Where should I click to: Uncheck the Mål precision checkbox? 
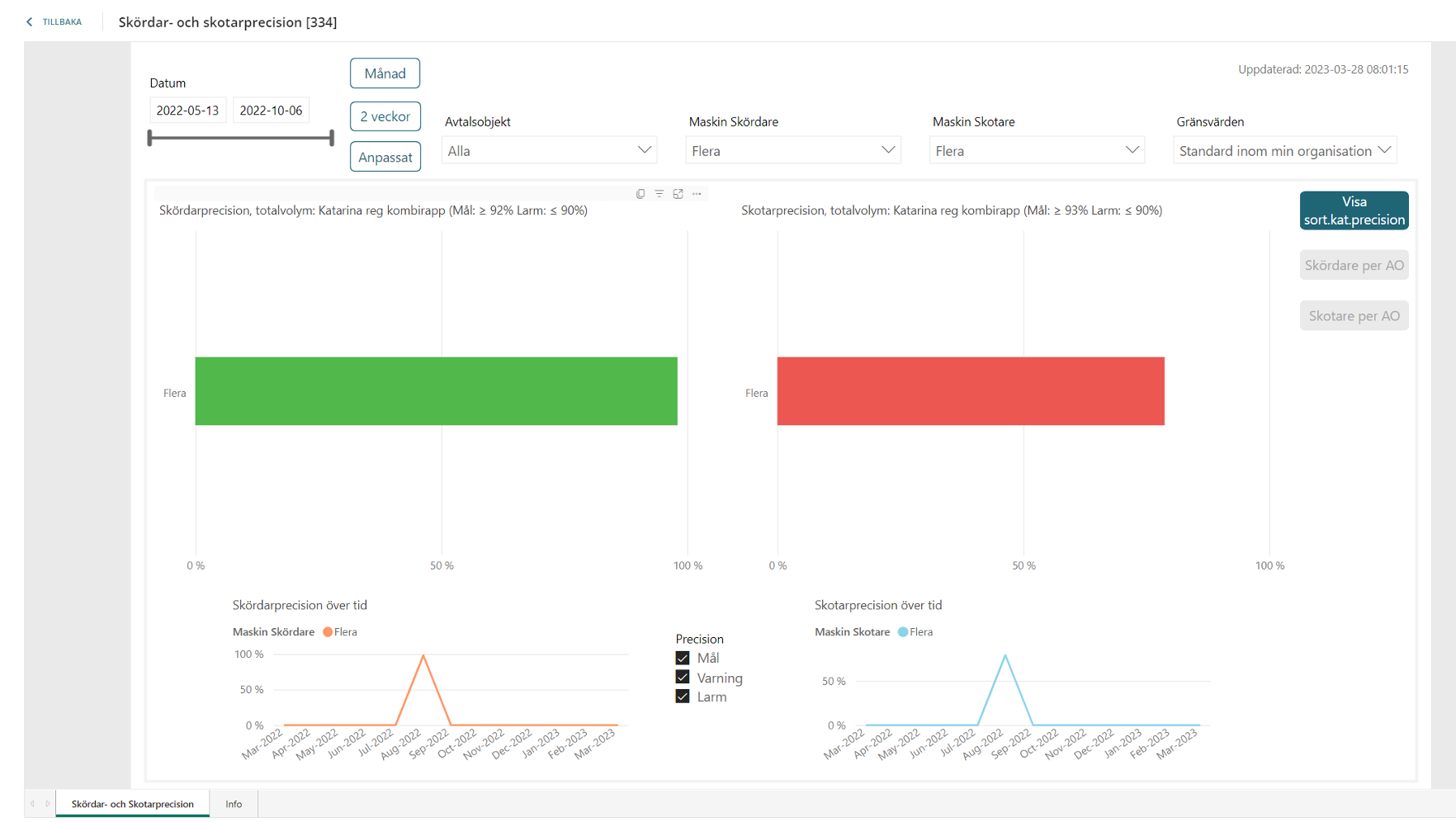pos(683,659)
